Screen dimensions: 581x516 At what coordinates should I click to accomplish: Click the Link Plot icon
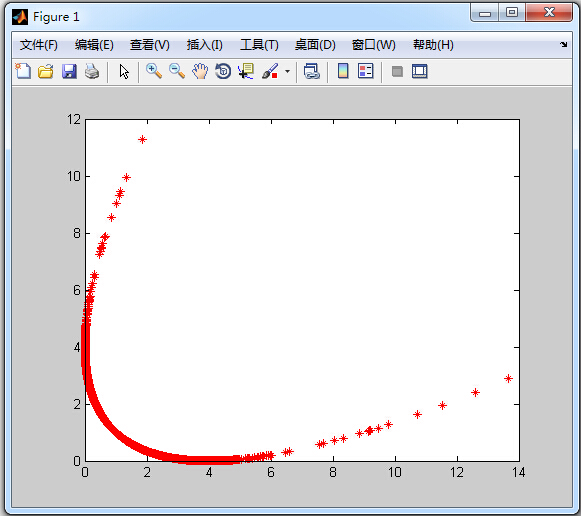pos(312,71)
